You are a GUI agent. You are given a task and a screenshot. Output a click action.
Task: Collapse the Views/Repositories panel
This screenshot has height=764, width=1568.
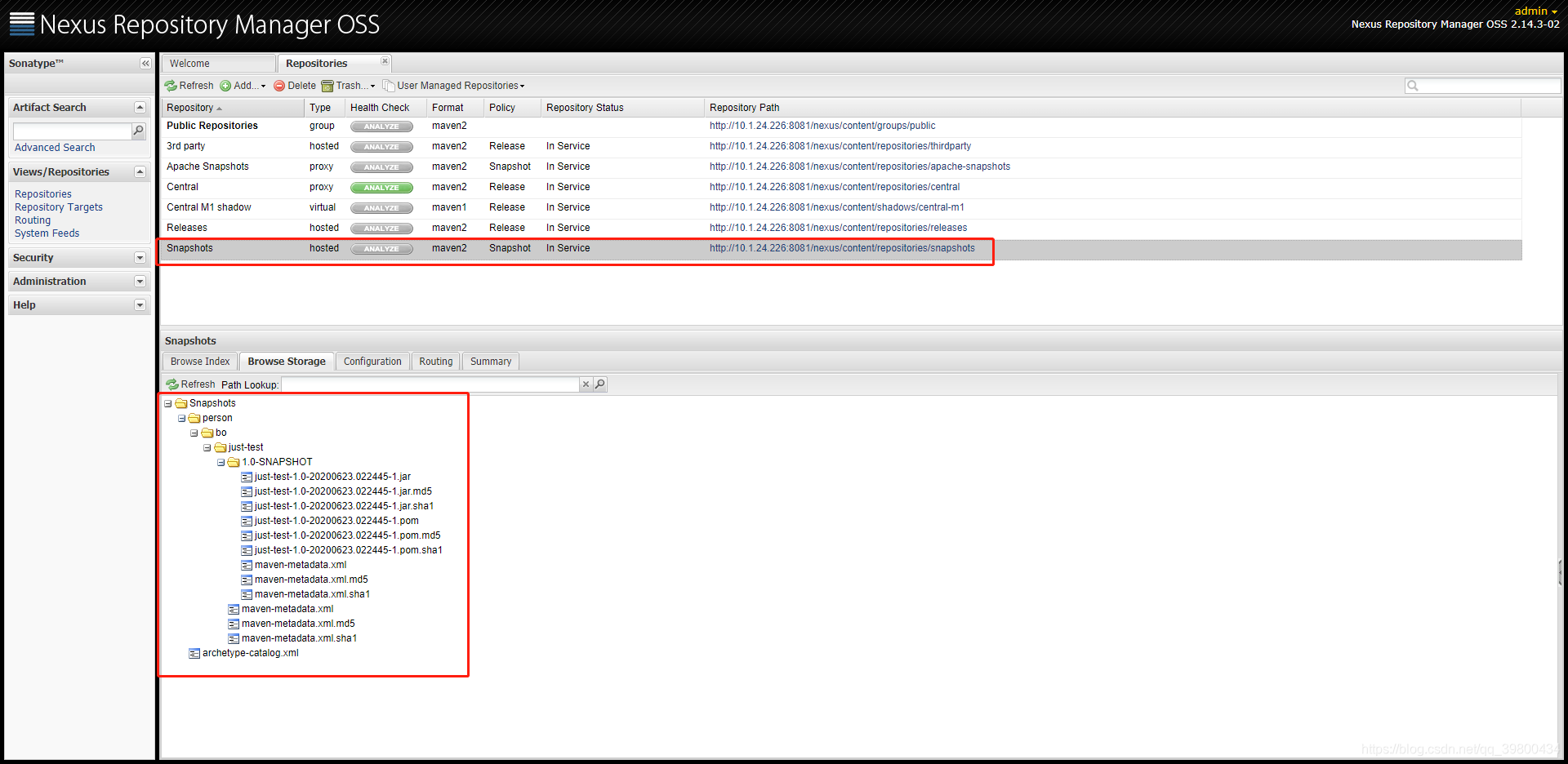[x=140, y=172]
